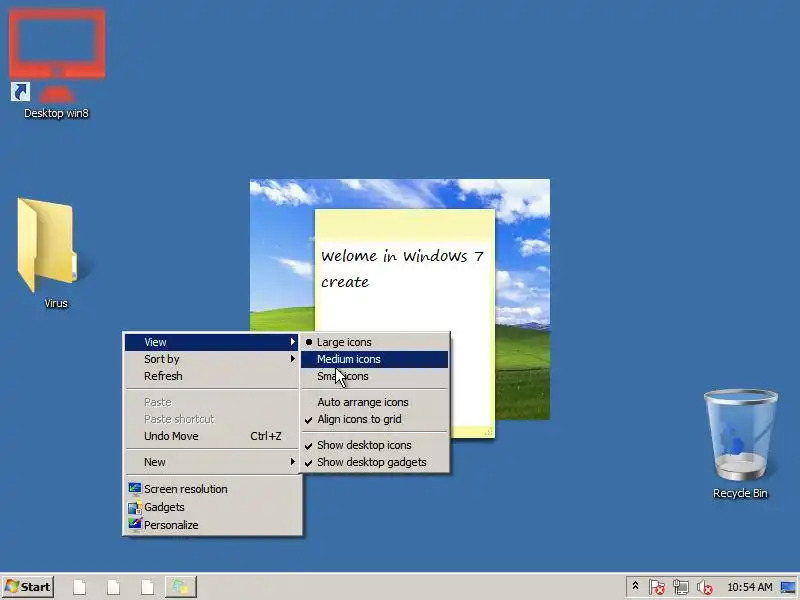Toggle Auto arrange icons
800x600 pixels.
tap(374, 402)
